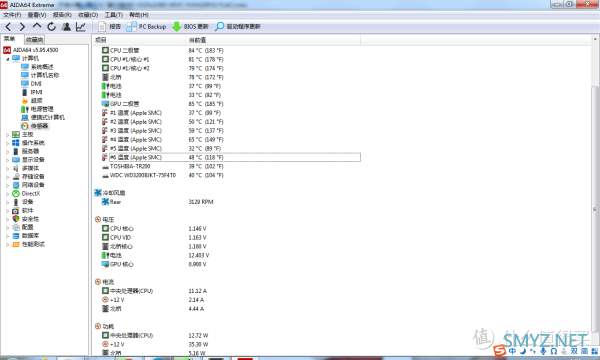Viewport: 600px width, 360px height.
Task: Expand the 安全性 node
Action: point(7,219)
